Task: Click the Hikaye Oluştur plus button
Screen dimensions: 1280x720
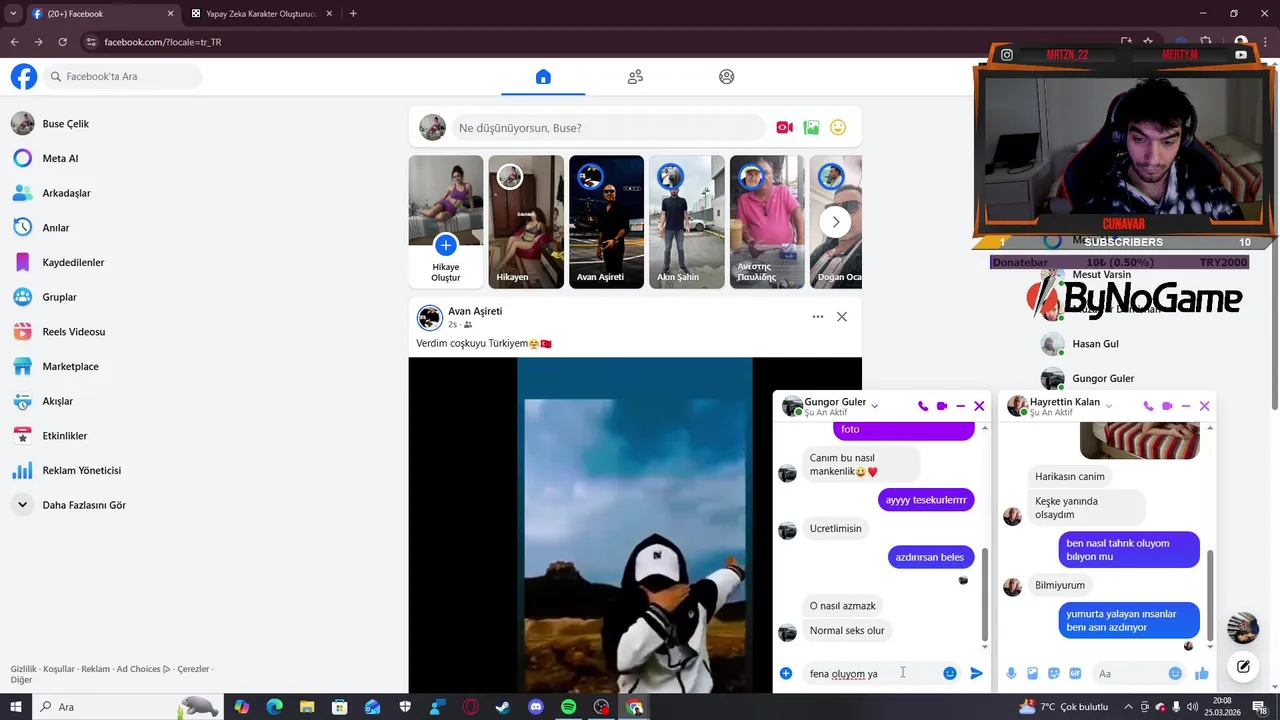Action: click(x=446, y=245)
